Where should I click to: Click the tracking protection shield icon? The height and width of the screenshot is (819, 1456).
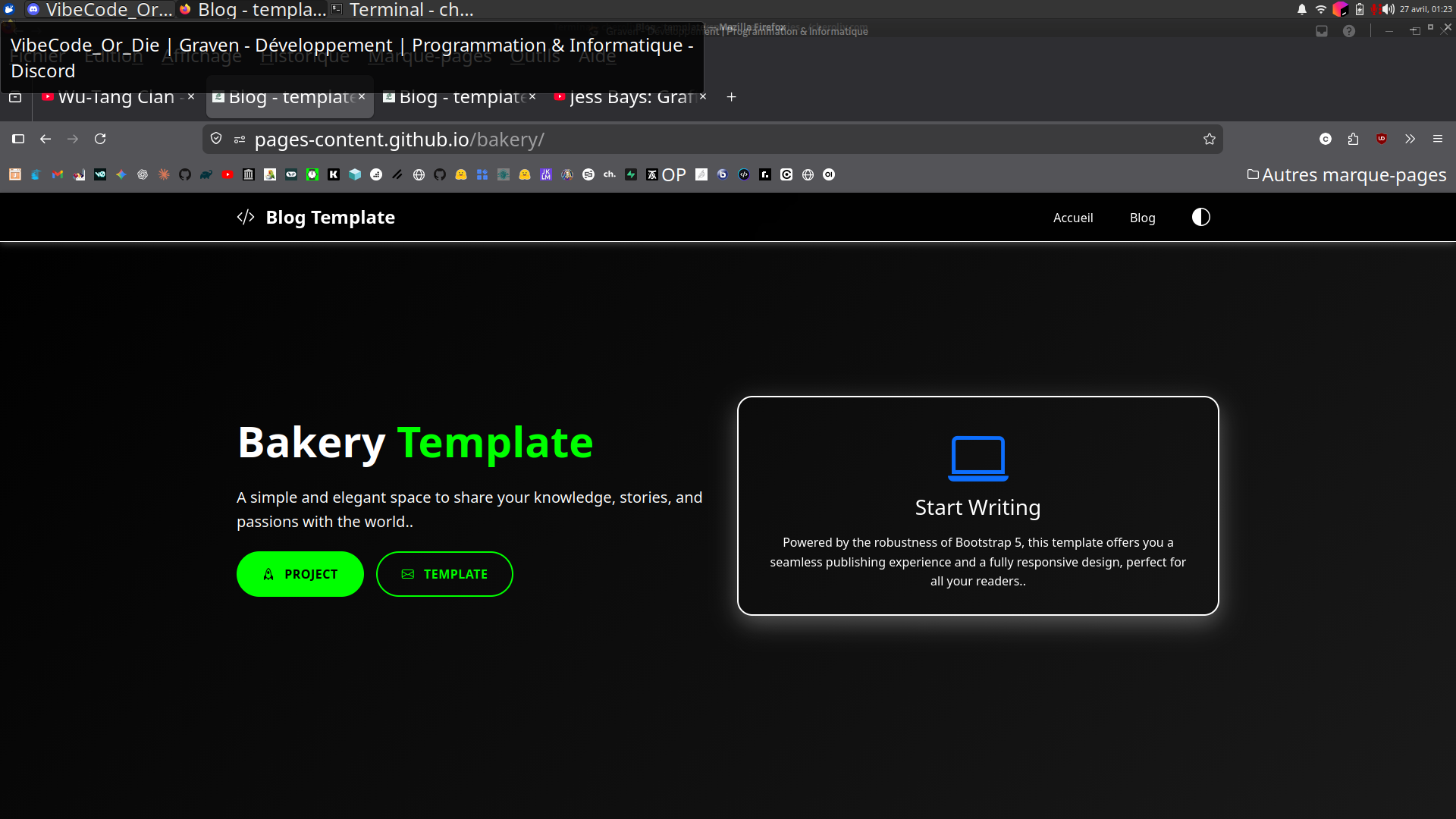[x=216, y=139]
